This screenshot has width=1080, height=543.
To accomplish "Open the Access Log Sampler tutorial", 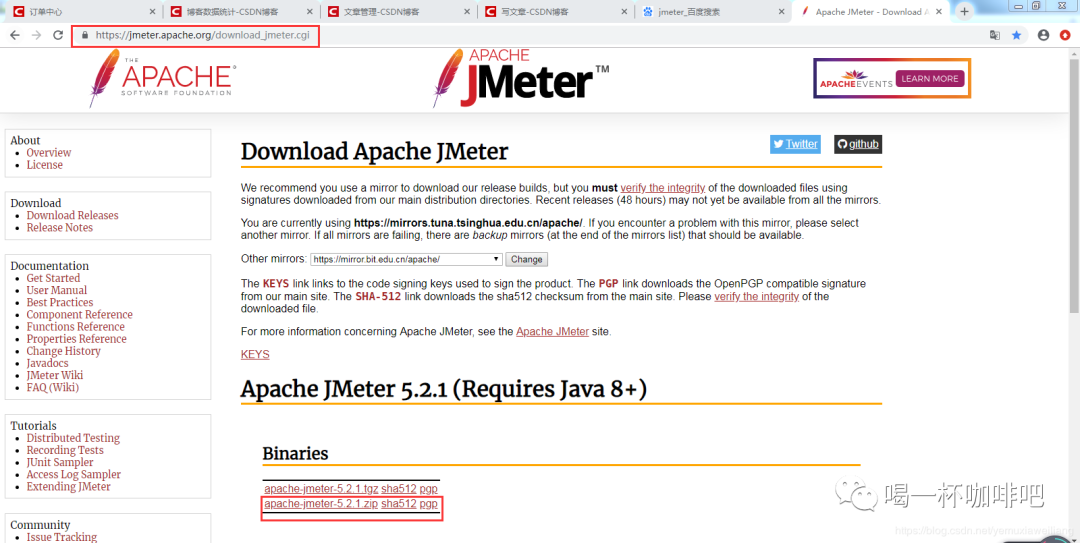I will pos(74,474).
